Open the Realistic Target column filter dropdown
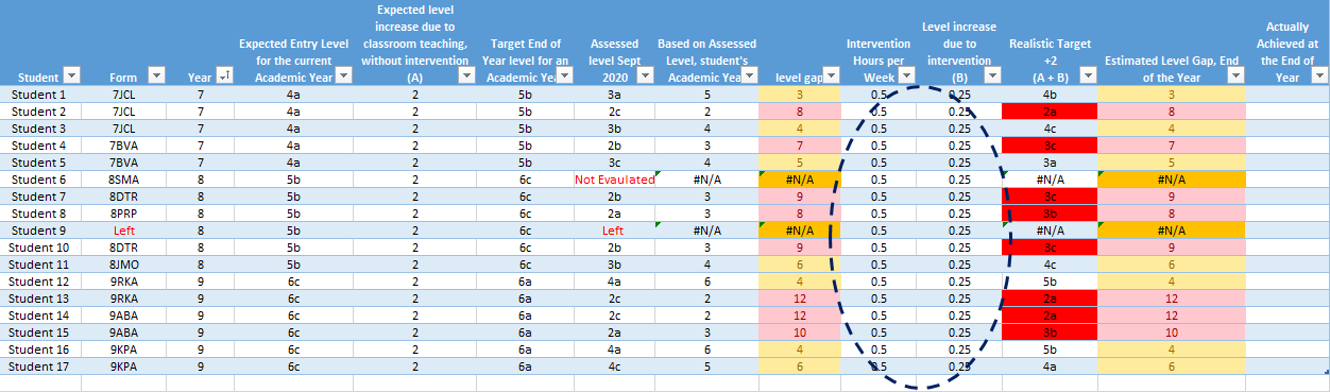1330x392 pixels. tap(1087, 76)
